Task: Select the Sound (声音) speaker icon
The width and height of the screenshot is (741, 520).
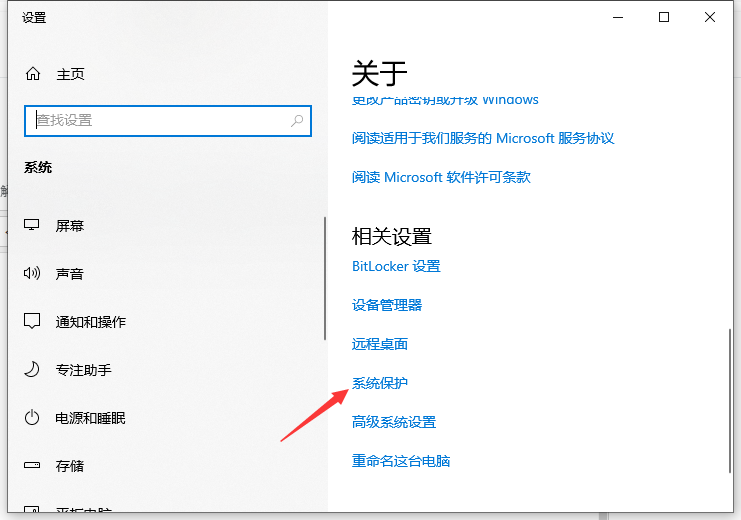Action: [33, 274]
